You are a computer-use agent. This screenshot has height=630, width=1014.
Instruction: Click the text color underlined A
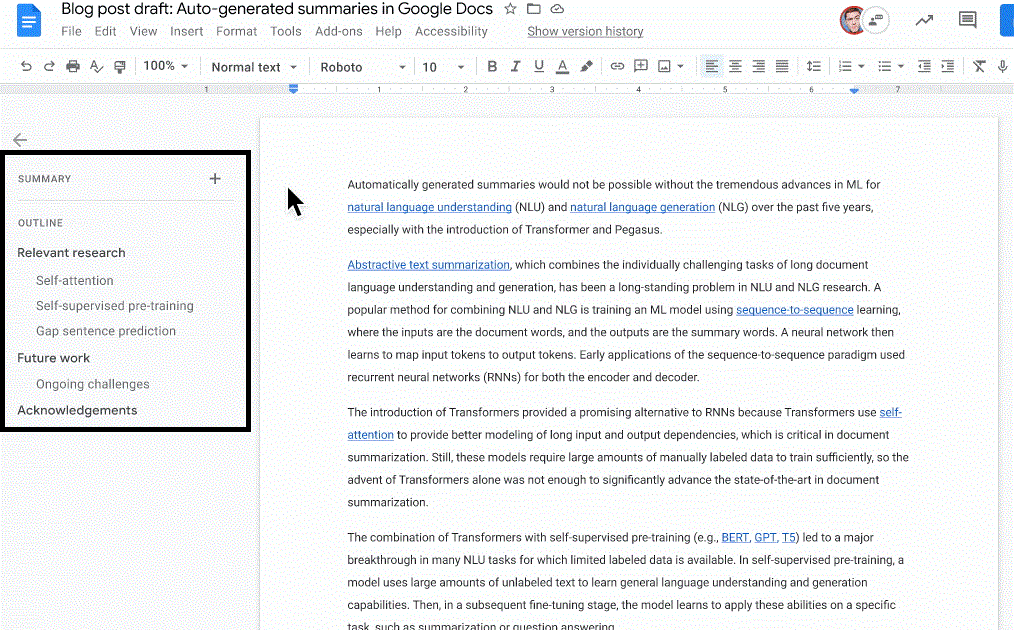point(562,67)
